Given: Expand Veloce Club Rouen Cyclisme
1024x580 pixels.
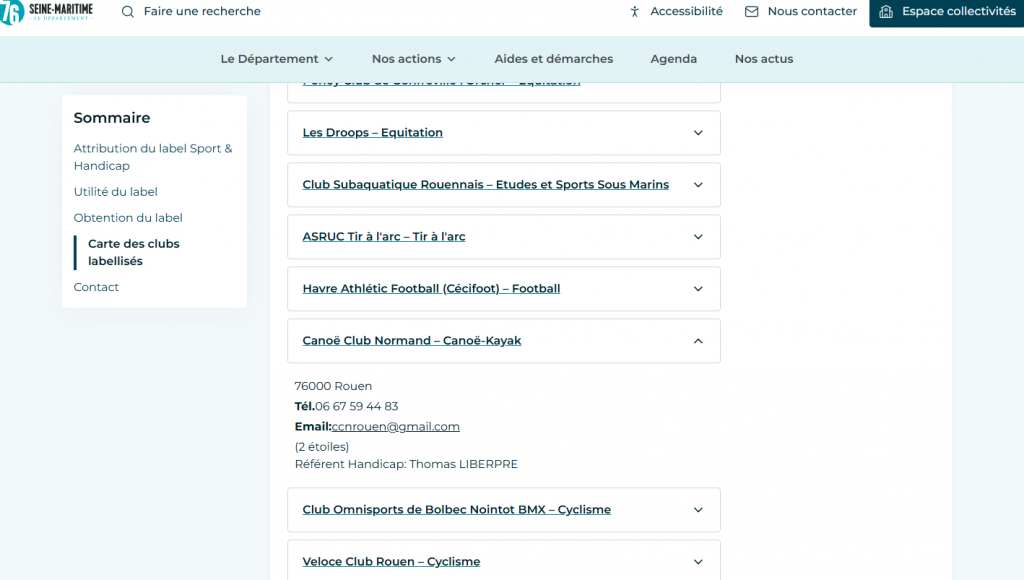Looking at the screenshot, I should click(698, 562).
